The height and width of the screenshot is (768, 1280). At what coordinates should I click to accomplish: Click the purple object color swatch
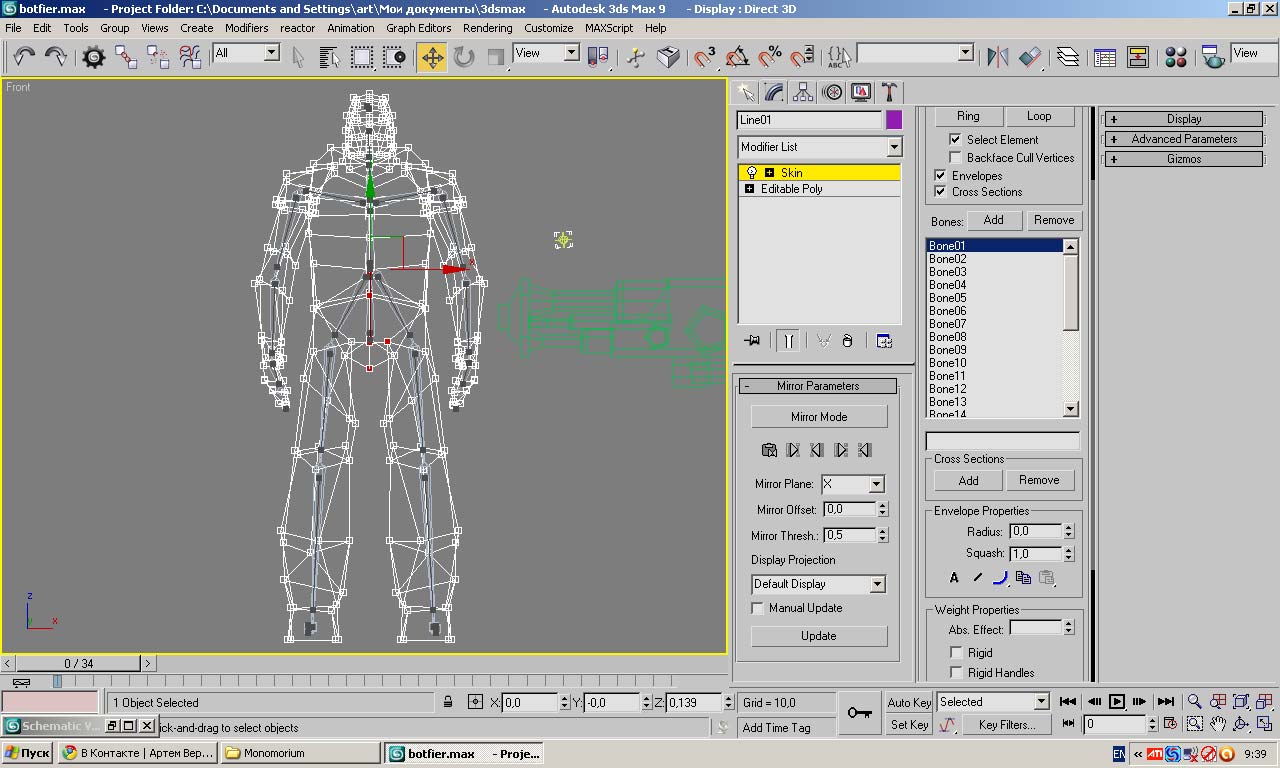[x=894, y=120]
